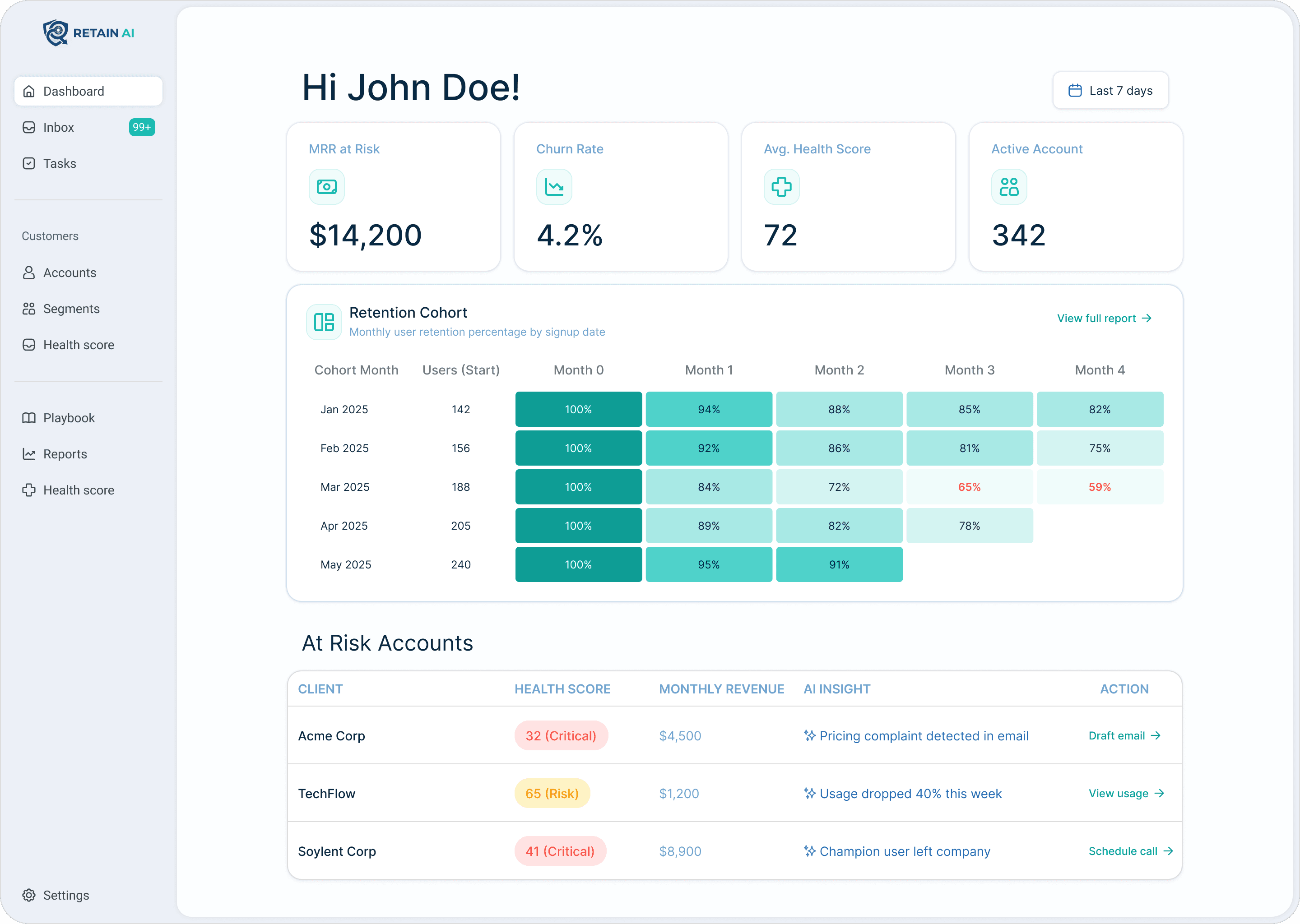Viewport: 1300px width, 924px height.
Task: Open the Reports page
Action: click(x=65, y=454)
